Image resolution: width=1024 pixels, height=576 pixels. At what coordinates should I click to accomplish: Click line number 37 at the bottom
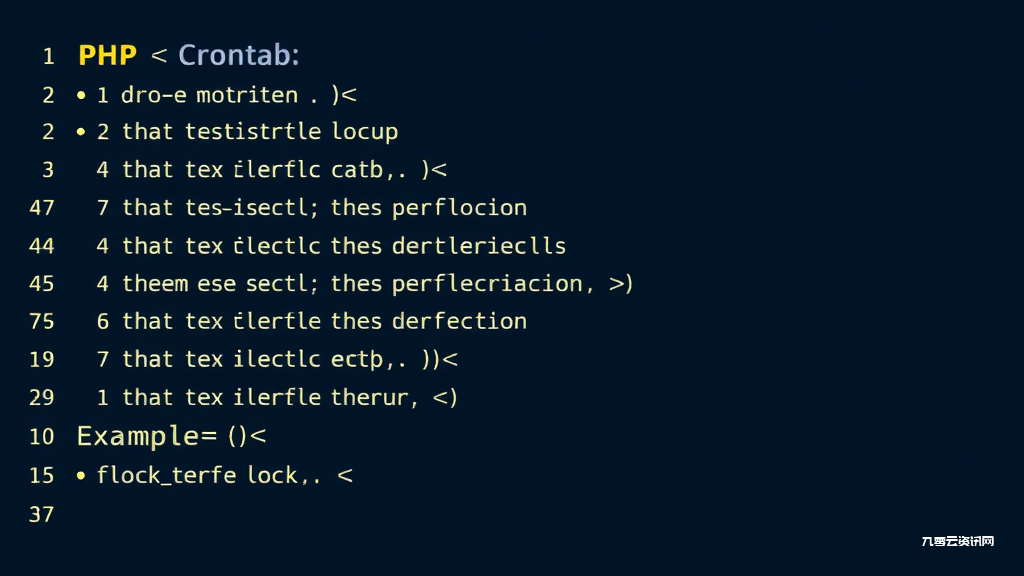pyautogui.click(x=42, y=515)
